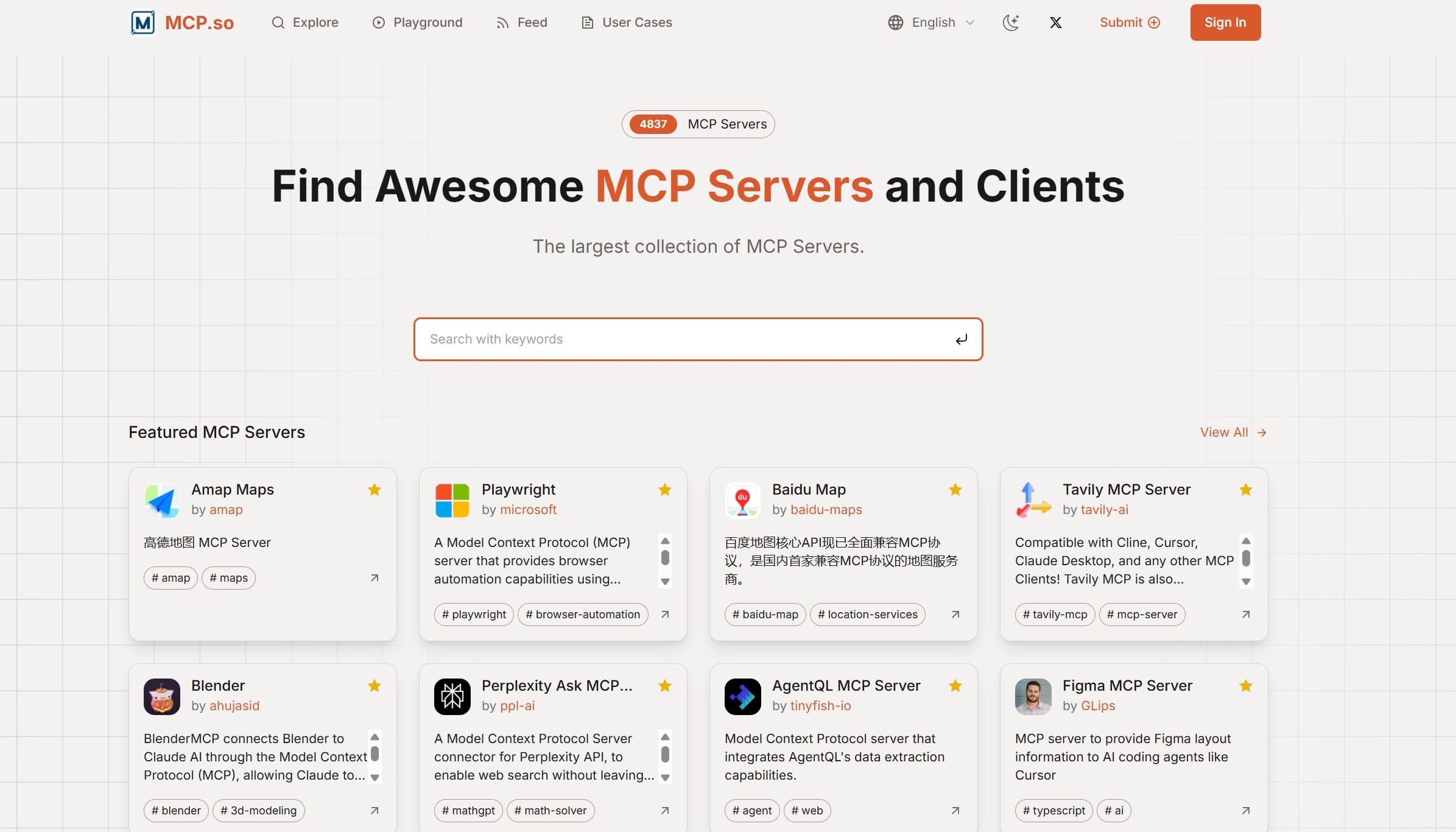Click the microsoft author link

pyautogui.click(x=528, y=510)
